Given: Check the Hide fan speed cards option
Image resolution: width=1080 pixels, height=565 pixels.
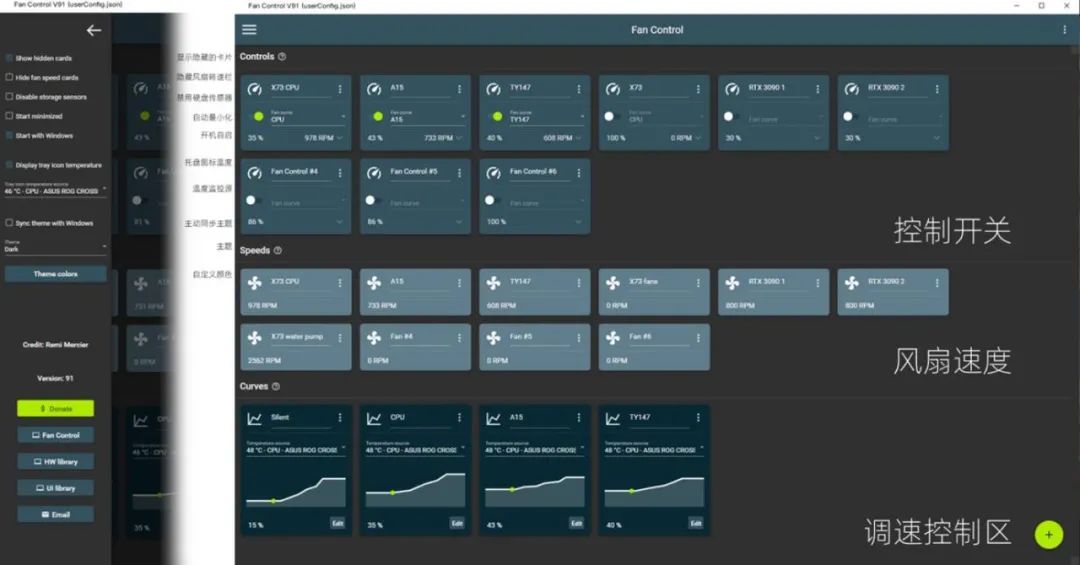Looking at the screenshot, I should 10,77.
